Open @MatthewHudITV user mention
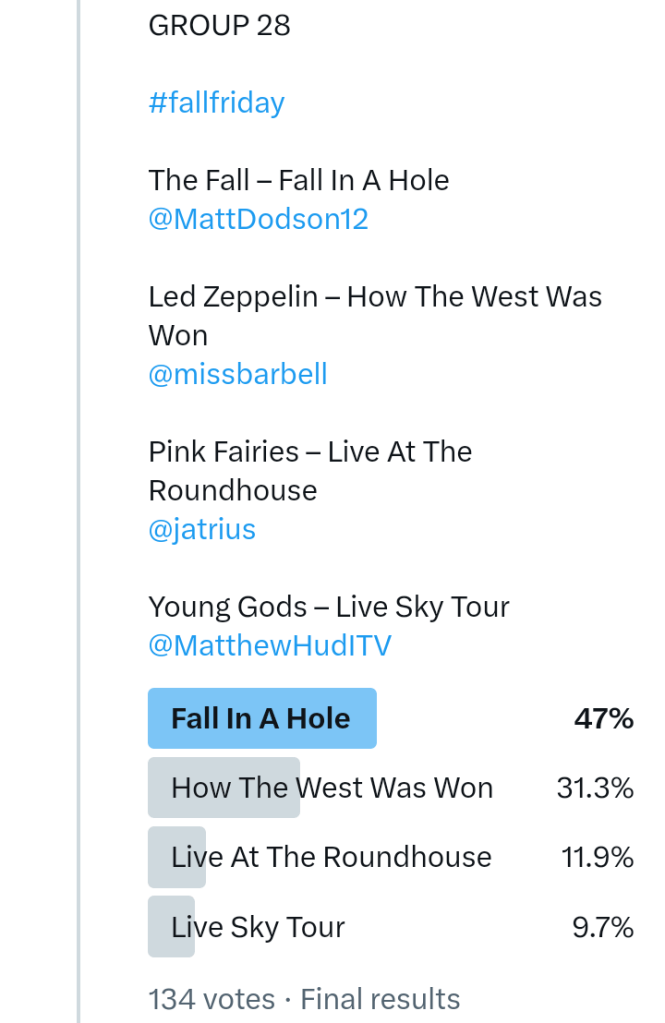This screenshot has height=1023, width=665. click(270, 645)
